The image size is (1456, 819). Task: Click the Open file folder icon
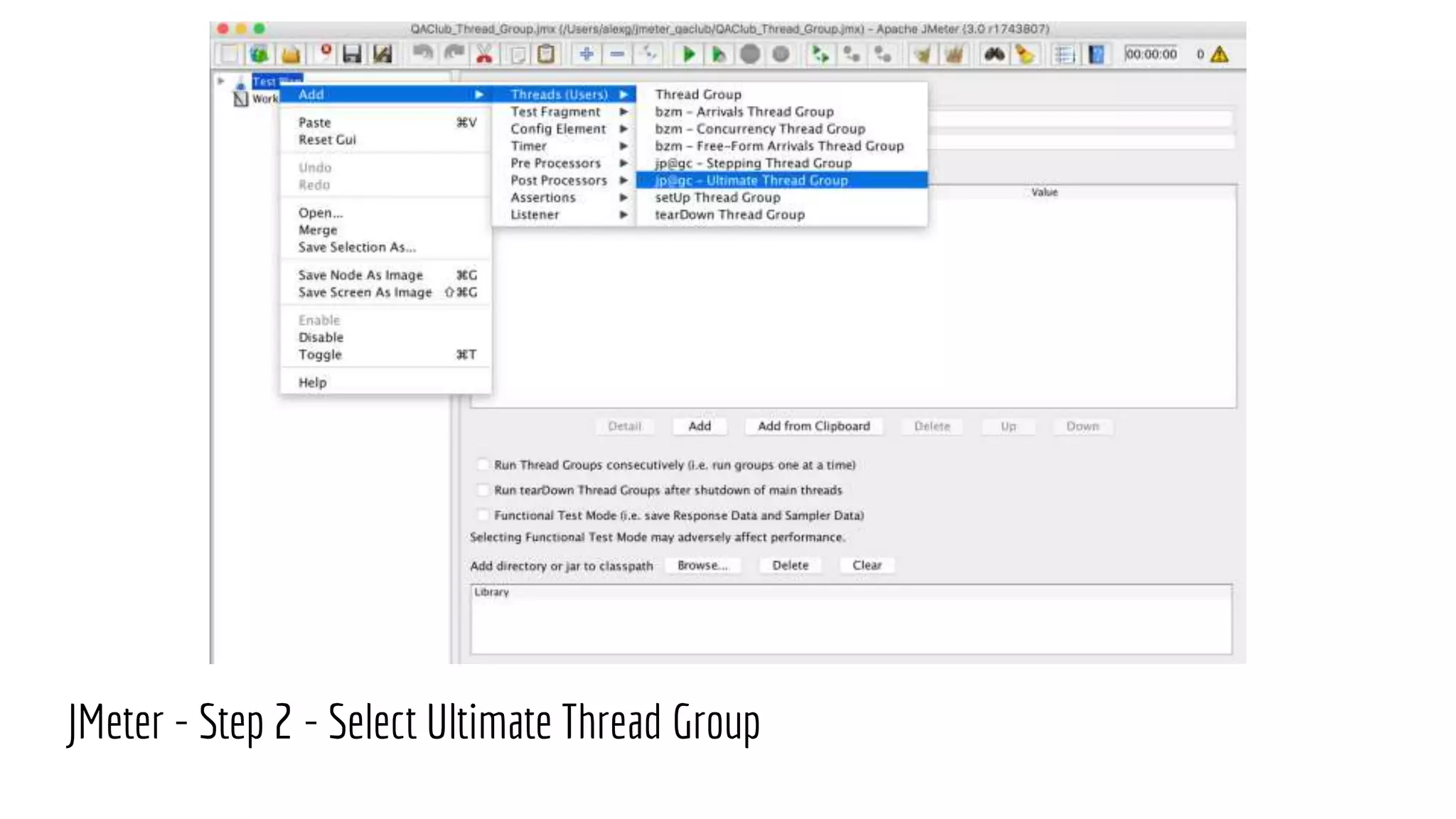291,54
